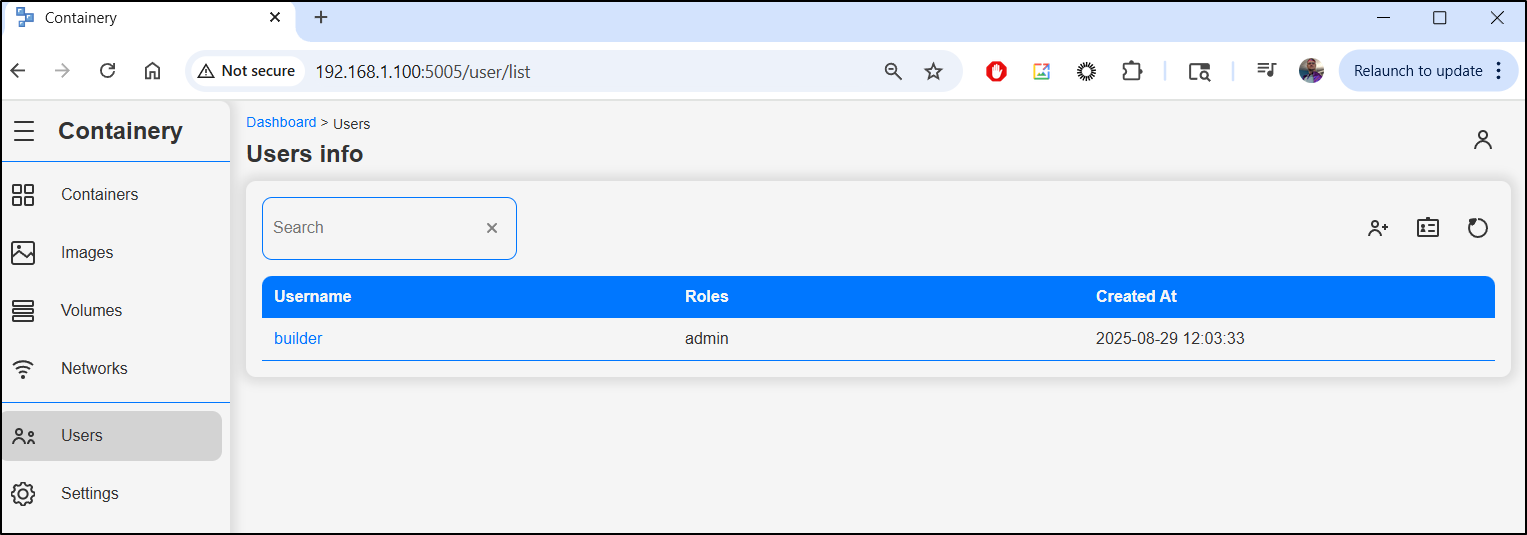Image resolution: width=1527 pixels, height=535 pixels.
Task: Clear the search field with X
Action: (492, 228)
